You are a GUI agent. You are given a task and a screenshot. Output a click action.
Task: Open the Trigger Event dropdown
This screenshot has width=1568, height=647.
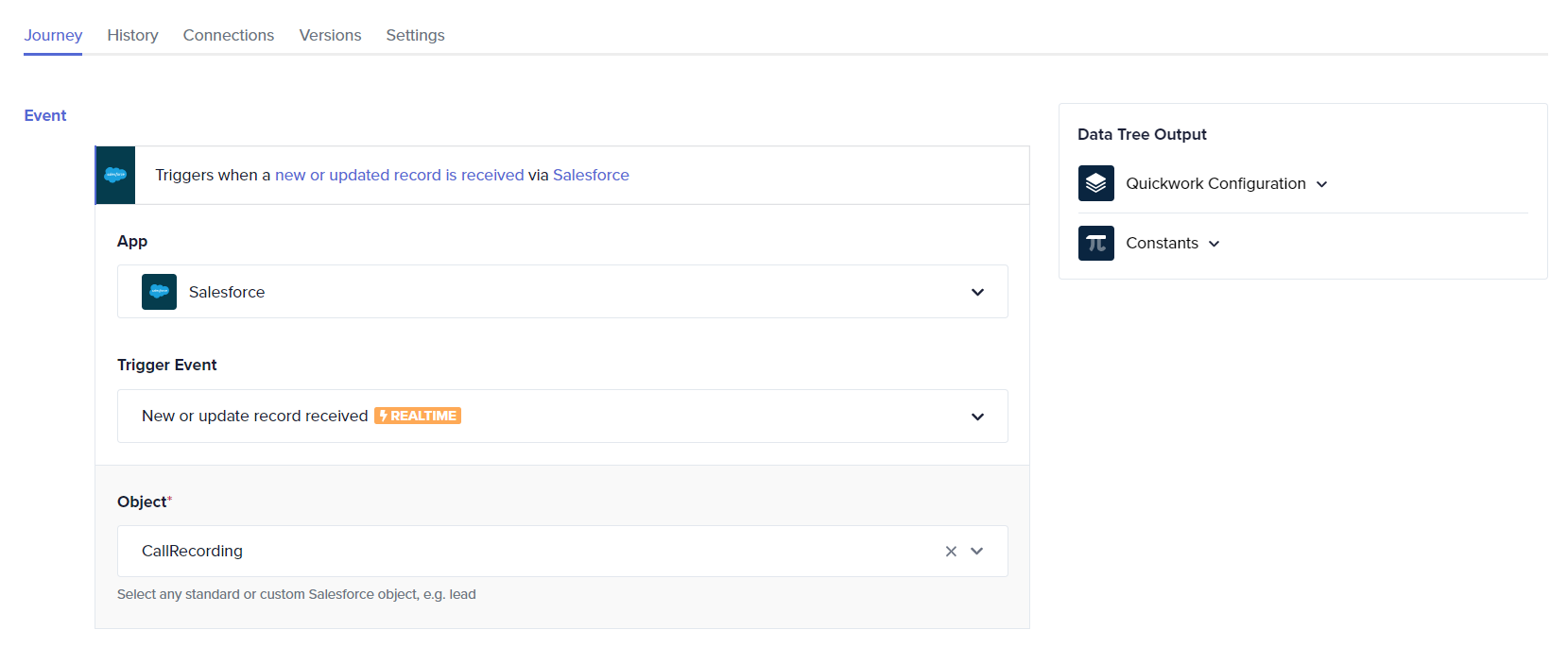tap(562, 417)
